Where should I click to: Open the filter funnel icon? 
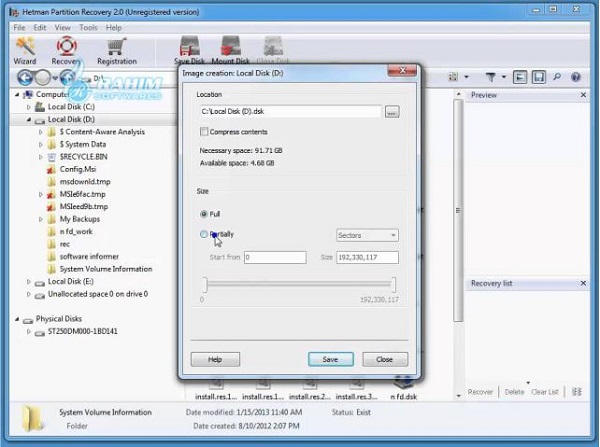490,77
